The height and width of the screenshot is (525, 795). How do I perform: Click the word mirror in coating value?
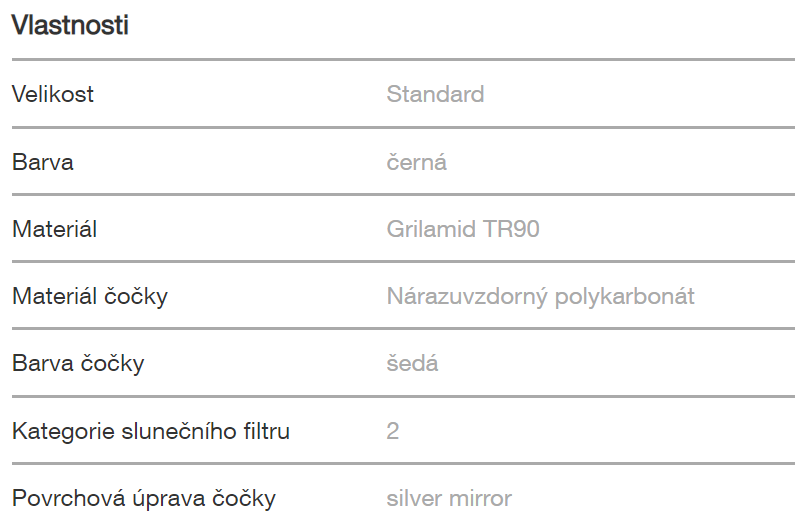point(480,499)
